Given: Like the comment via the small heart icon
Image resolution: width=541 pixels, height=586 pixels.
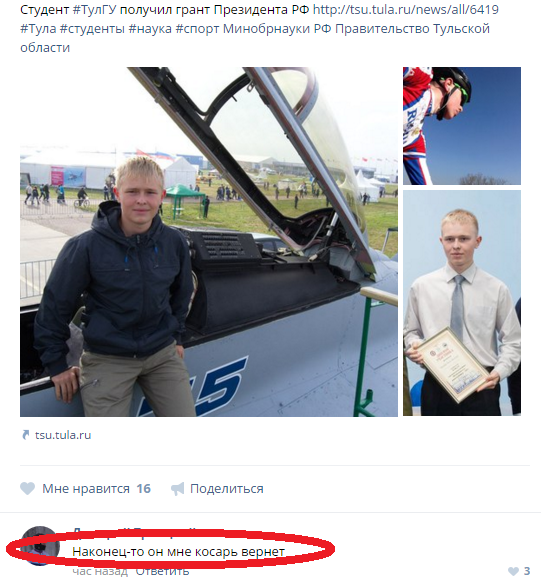Looking at the screenshot, I should [x=514, y=571].
